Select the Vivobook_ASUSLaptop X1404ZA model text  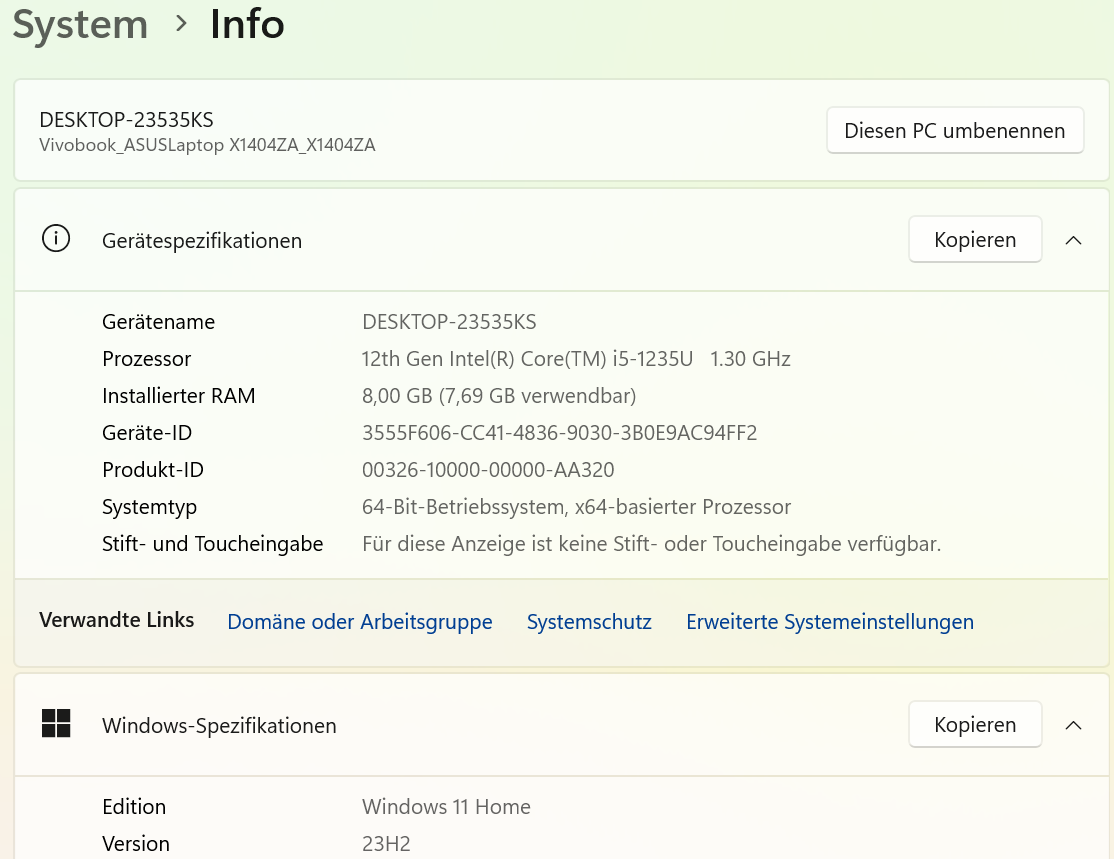pyautogui.click(x=207, y=145)
